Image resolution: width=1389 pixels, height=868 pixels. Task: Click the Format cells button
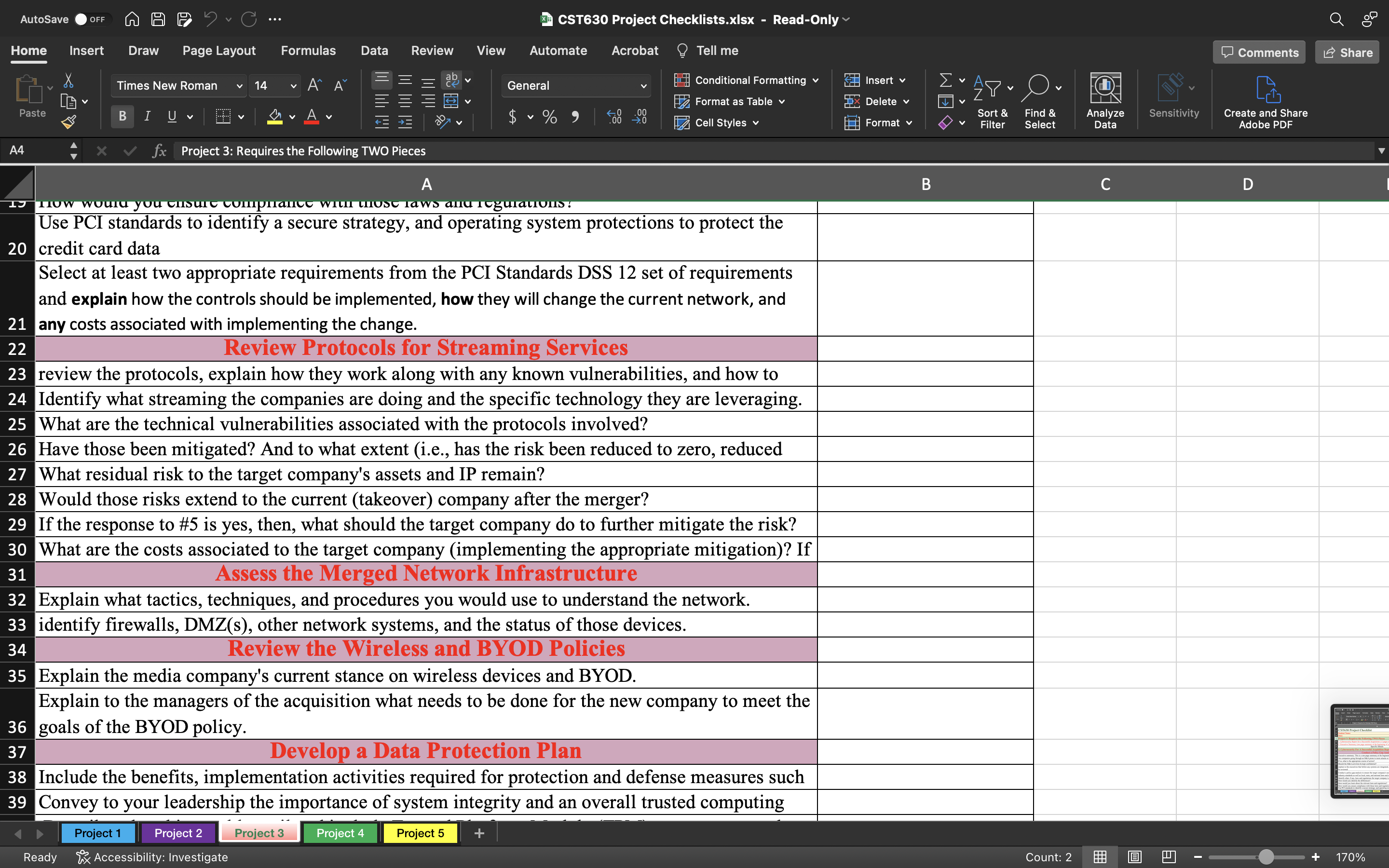878,123
